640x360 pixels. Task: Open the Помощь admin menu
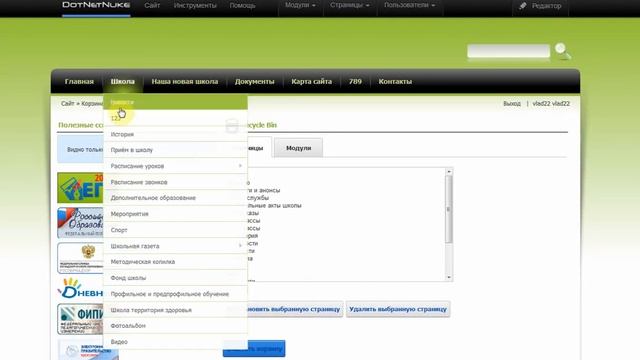[x=242, y=5]
